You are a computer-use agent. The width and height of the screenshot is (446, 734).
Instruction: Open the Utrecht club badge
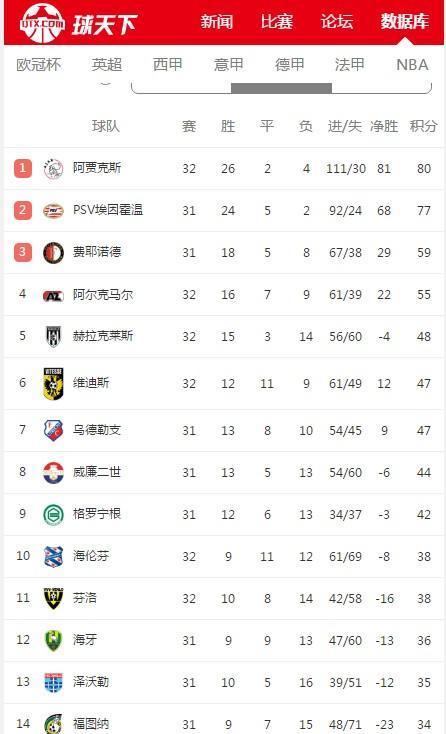click(53, 430)
